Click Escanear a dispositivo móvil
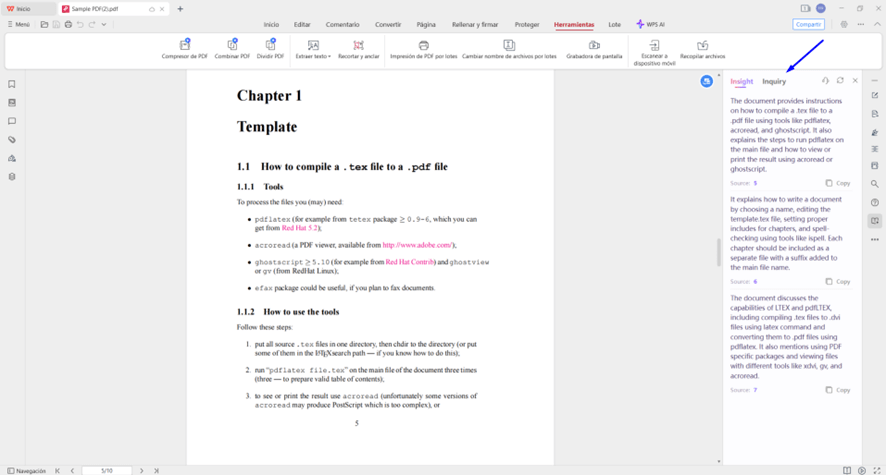Image resolution: width=886 pixels, height=475 pixels. [654, 52]
